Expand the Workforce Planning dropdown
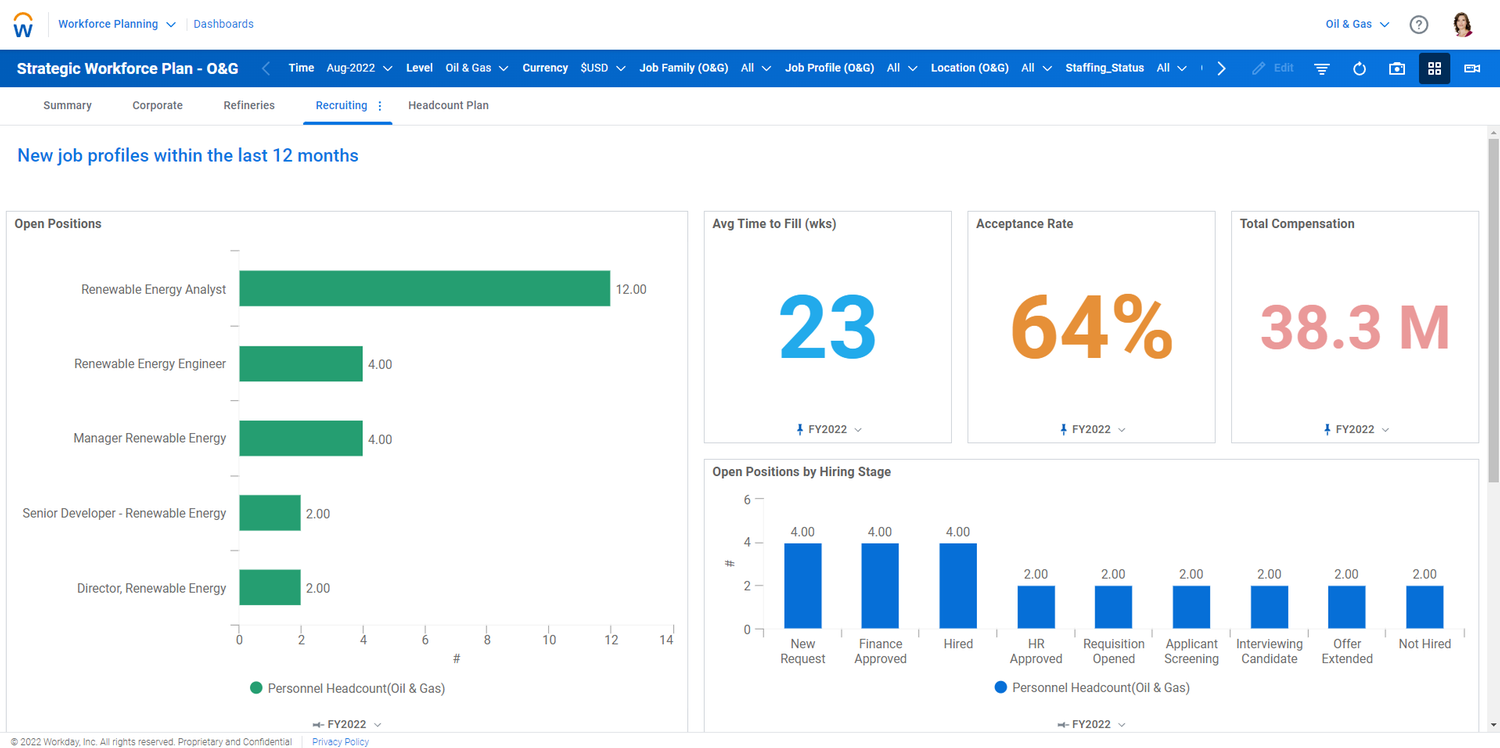Screen dimensions: 1500x748 (x=117, y=24)
